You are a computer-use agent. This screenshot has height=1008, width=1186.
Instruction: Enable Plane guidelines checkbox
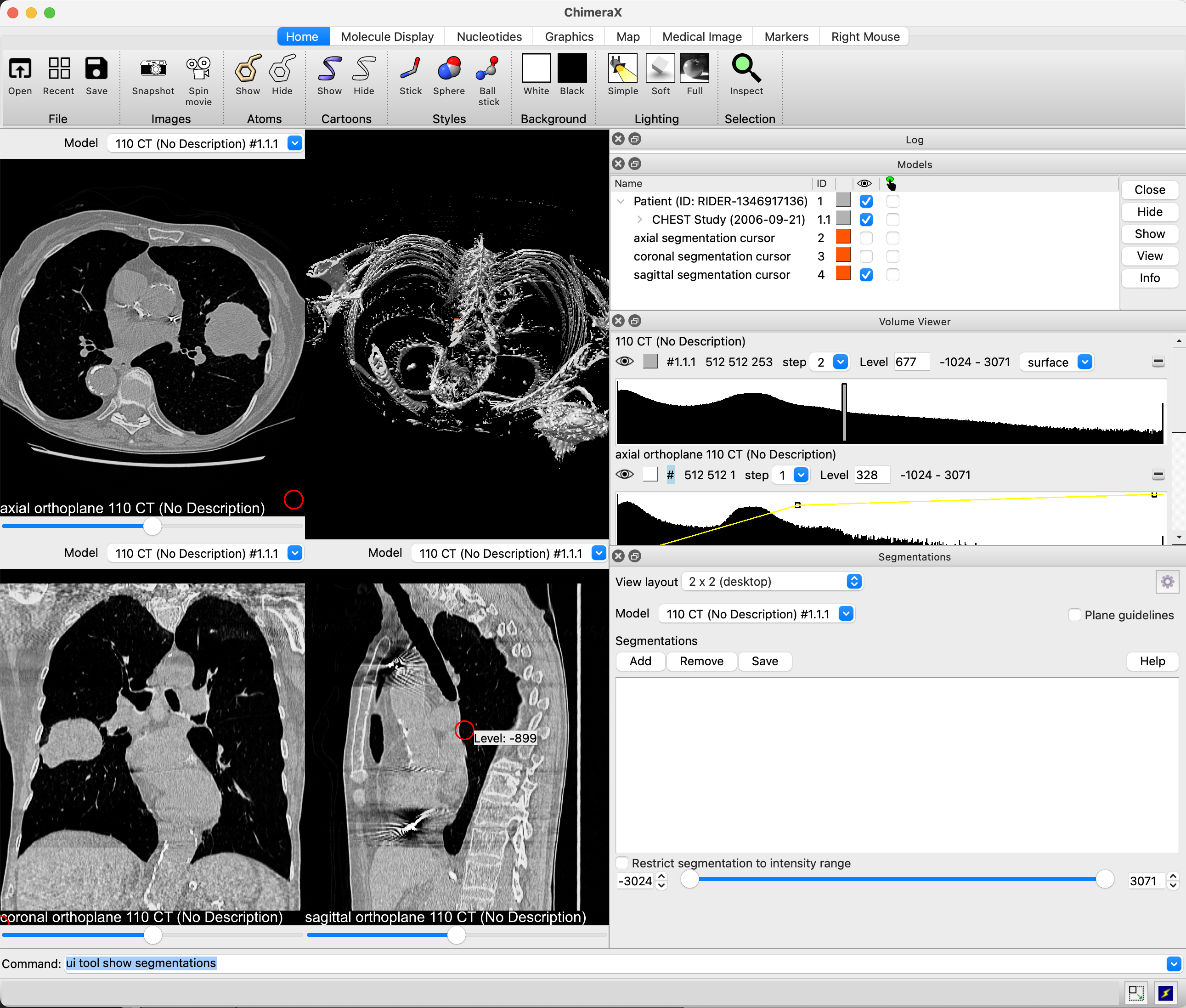[1074, 615]
